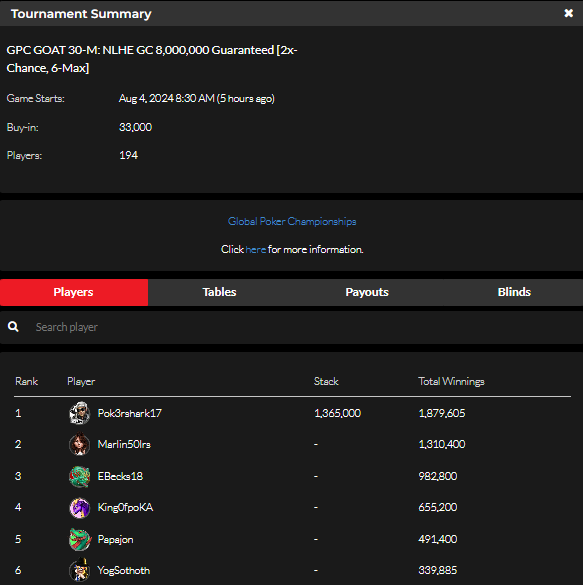Switch to the Tables tab
The height and width of the screenshot is (585, 583).
219,292
